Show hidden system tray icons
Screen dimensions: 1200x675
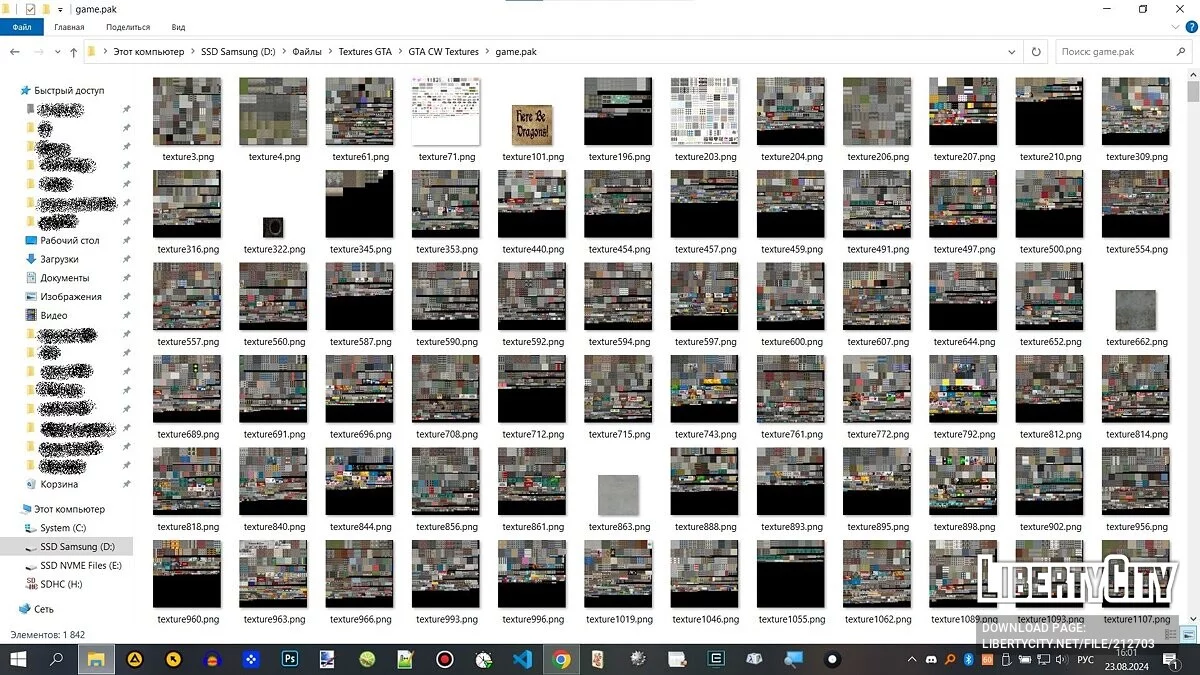pos(911,659)
